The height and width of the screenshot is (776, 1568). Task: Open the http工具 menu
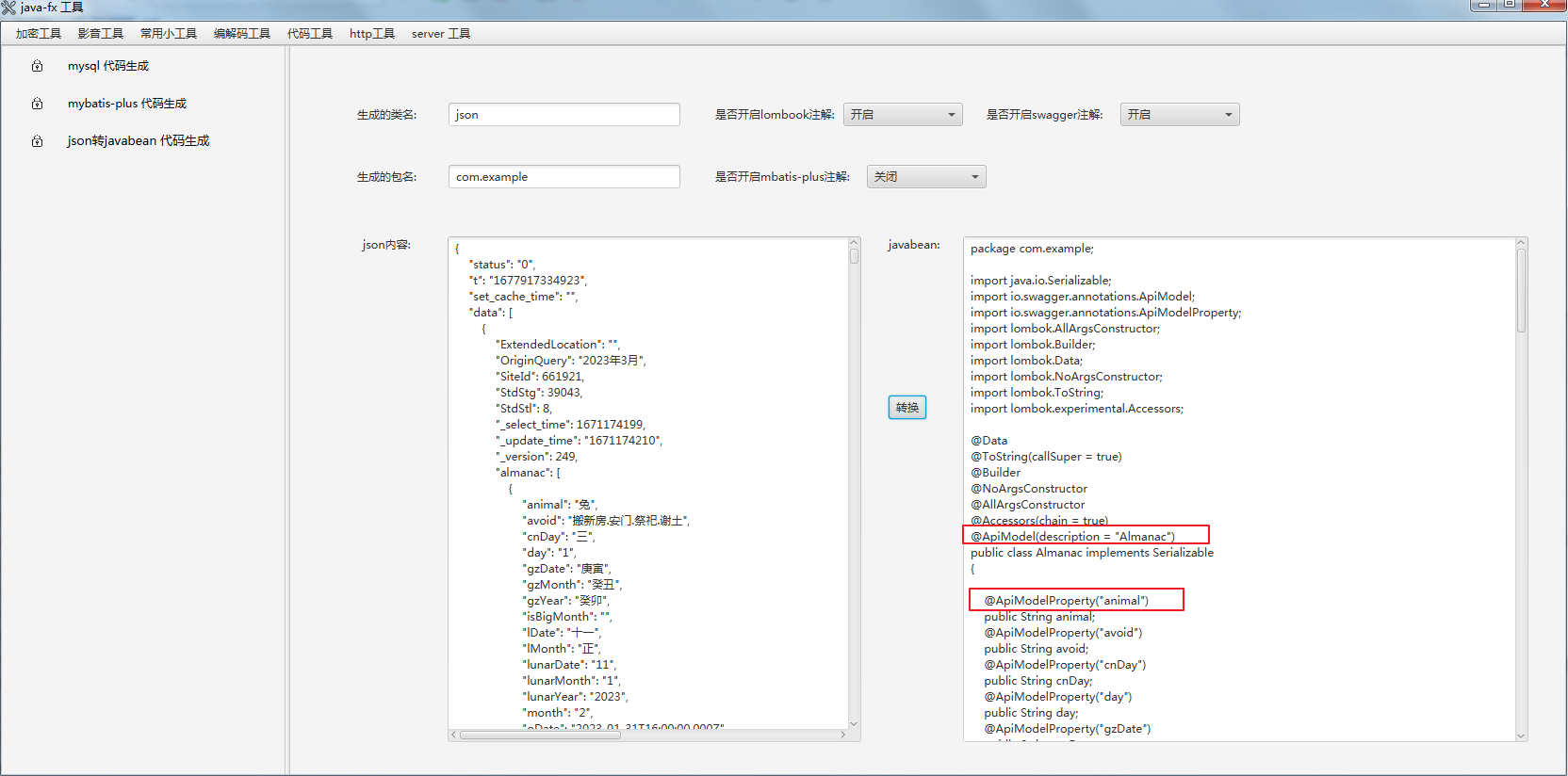pyautogui.click(x=372, y=34)
